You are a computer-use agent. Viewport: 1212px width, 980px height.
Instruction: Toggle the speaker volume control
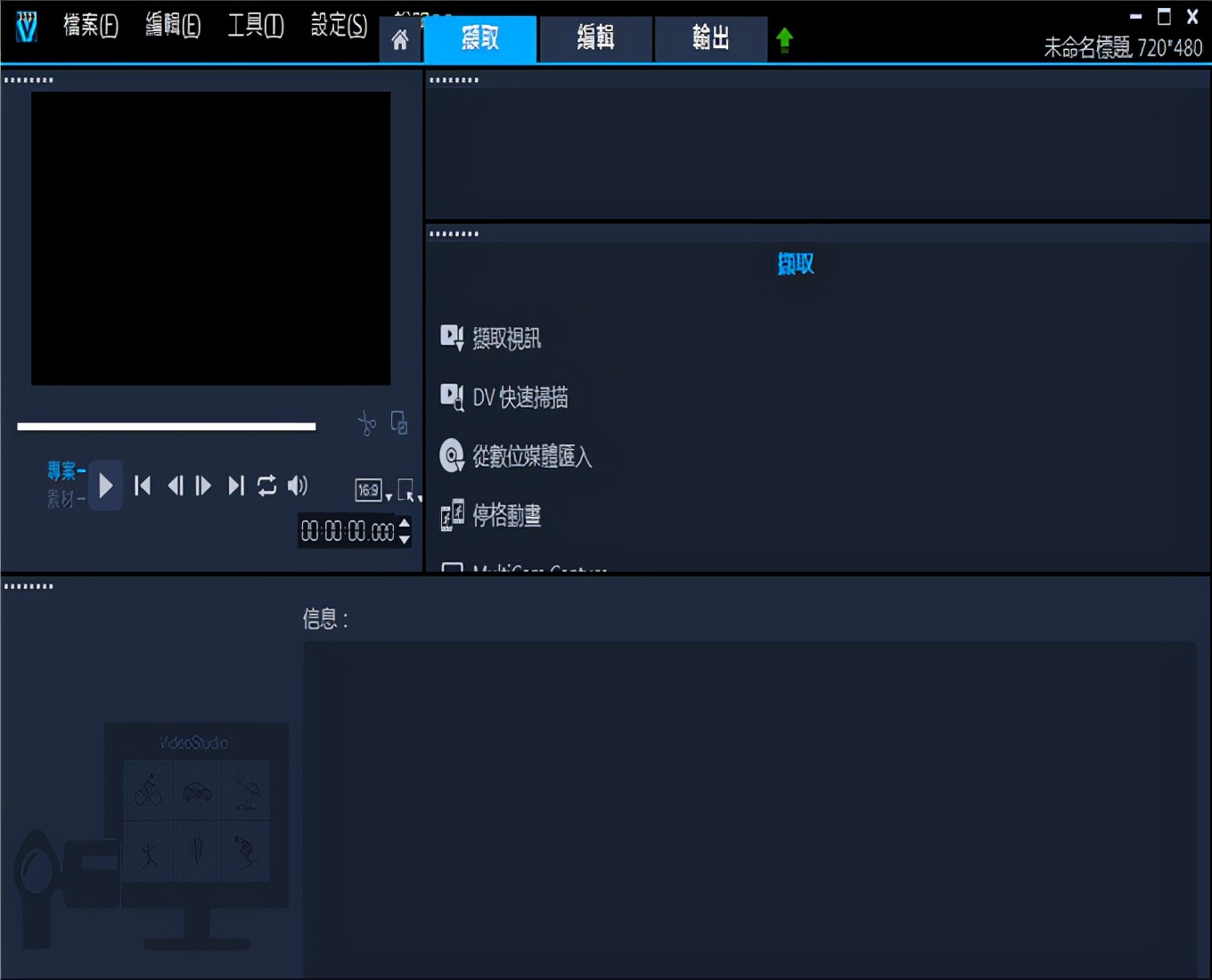coord(298,486)
